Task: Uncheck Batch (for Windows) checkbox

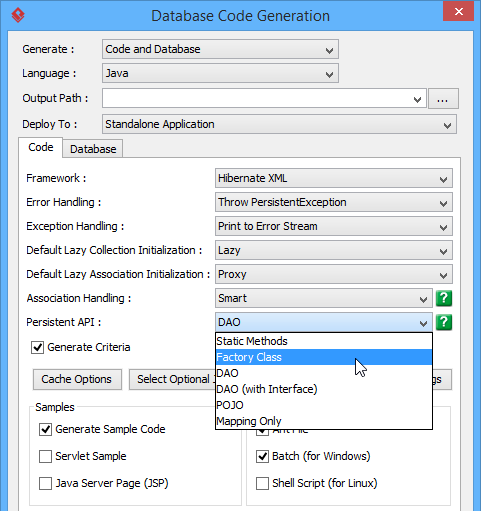Action: pyautogui.click(x=262, y=456)
